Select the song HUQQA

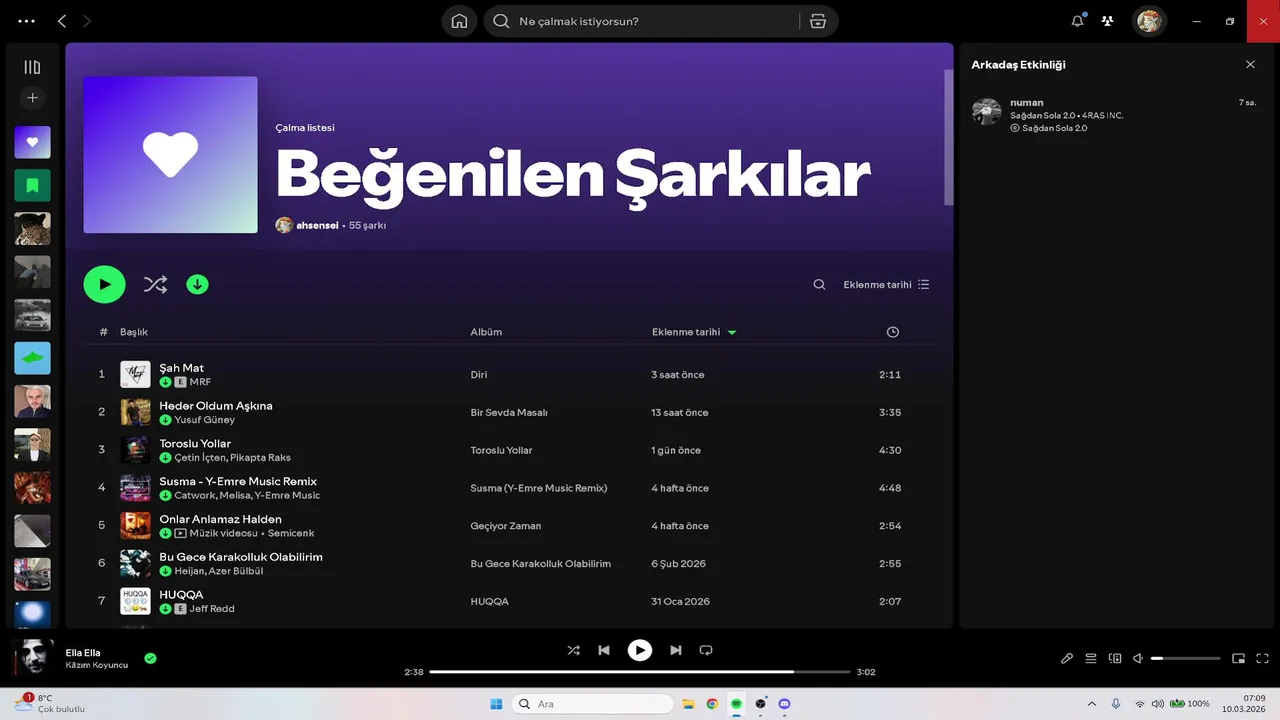181,595
